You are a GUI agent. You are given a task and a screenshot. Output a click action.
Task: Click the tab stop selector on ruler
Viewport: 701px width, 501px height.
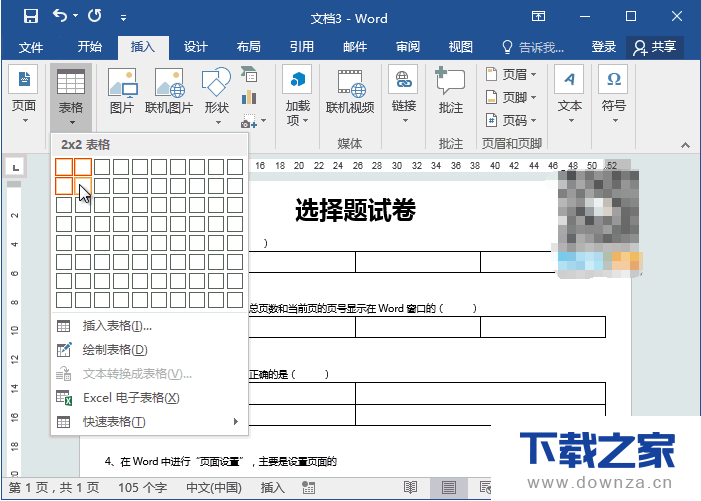pyautogui.click(x=16, y=168)
